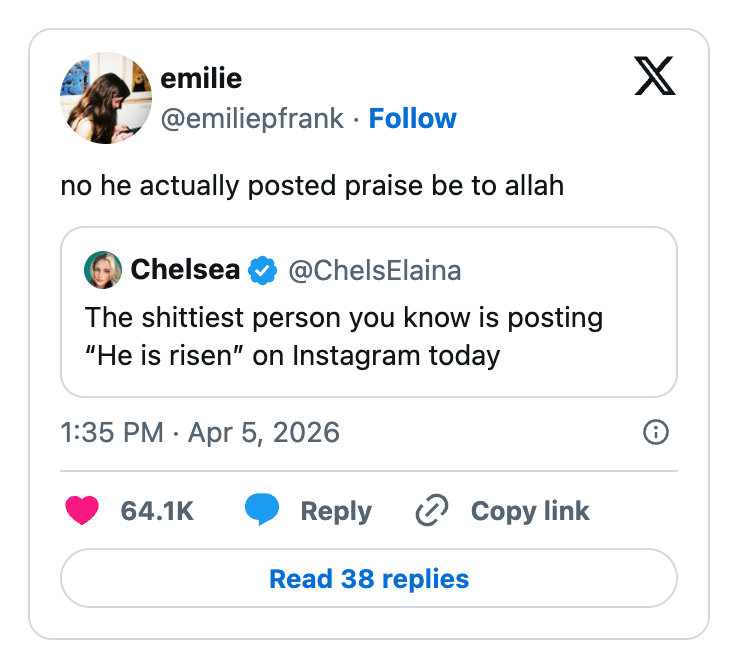The height and width of the screenshot is (654, 734).
Task: Click the blue reply bubble icon
Action: click(x=262, y=511)
